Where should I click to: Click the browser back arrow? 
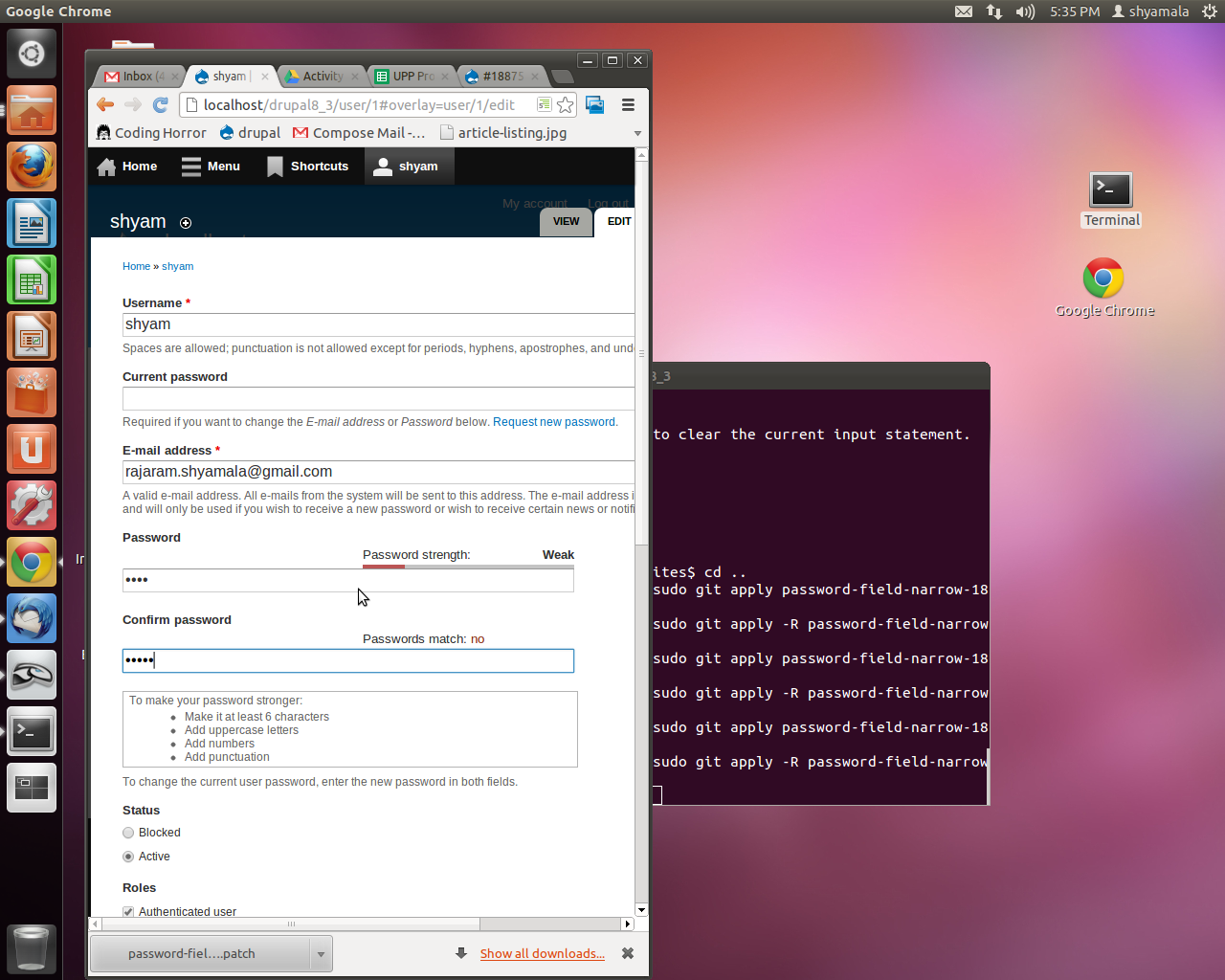pyautogui.click(x=105, y=105)
